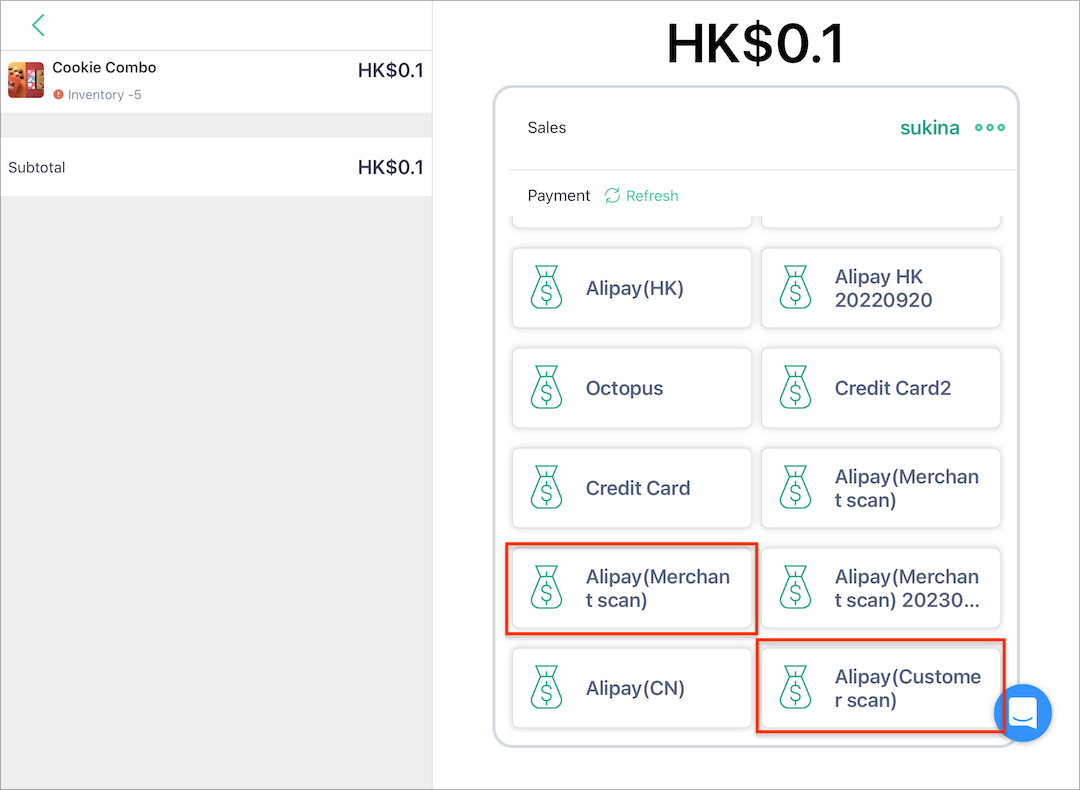The width and height of the screenshot is (1080, 790).
Task: Click the Sales label
Action: pos(546,127)
